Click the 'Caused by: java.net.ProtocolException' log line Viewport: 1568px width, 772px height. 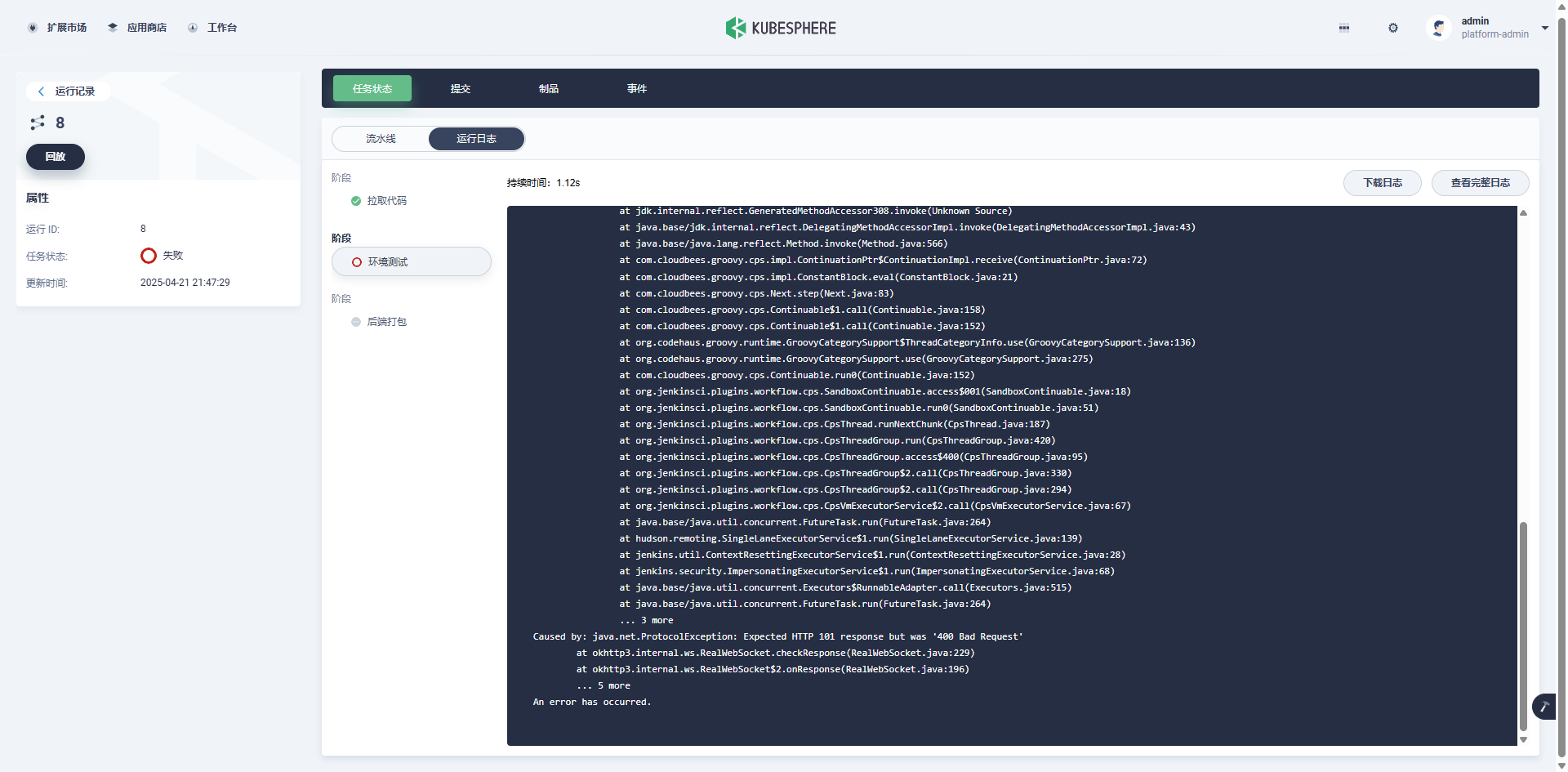(x=777, y=636)
